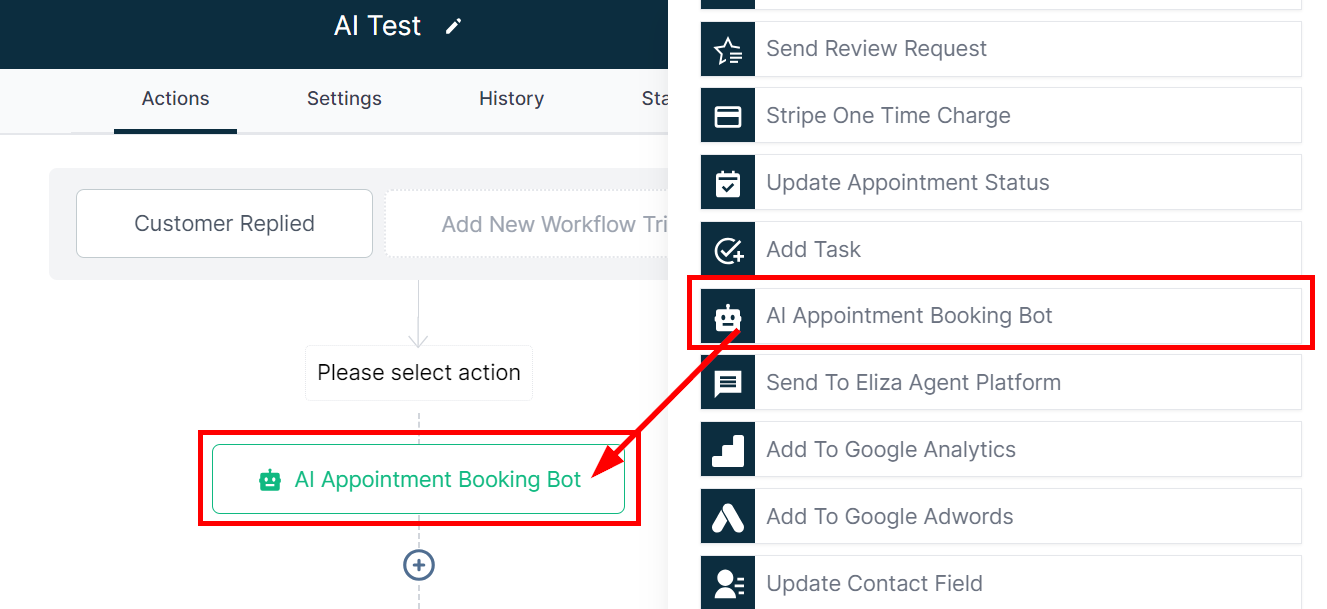This screenshot has height=609, width=1327.
Task: Switch to the Settings tab
Action: coord(344,99)
